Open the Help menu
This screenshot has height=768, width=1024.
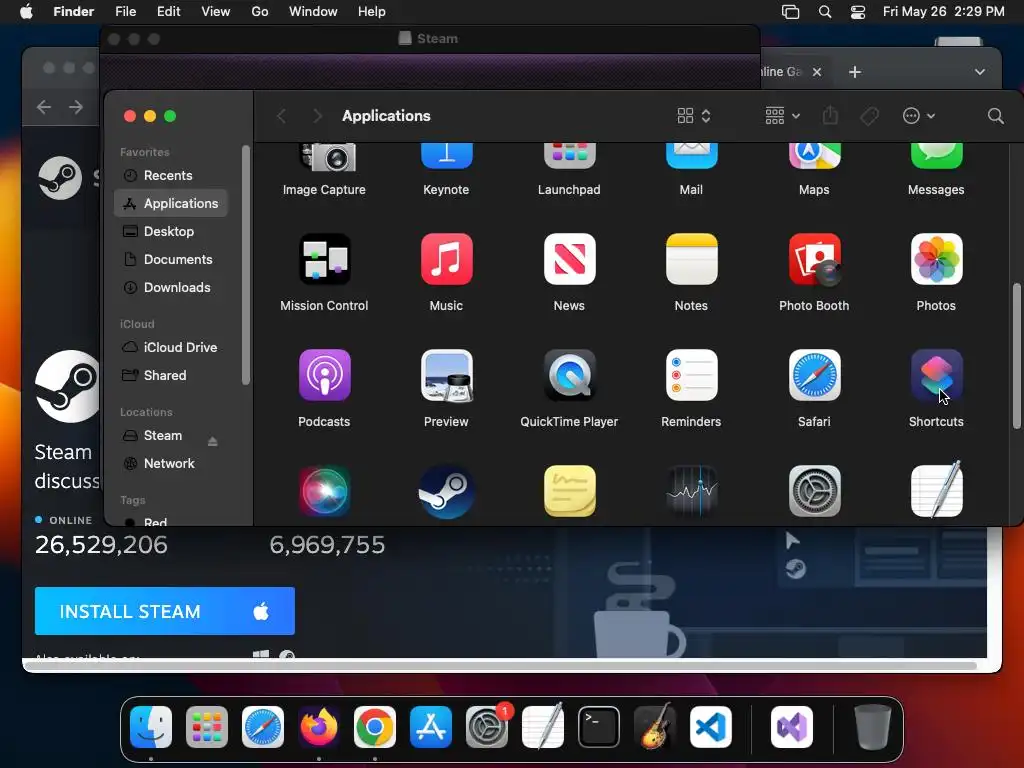372,12
